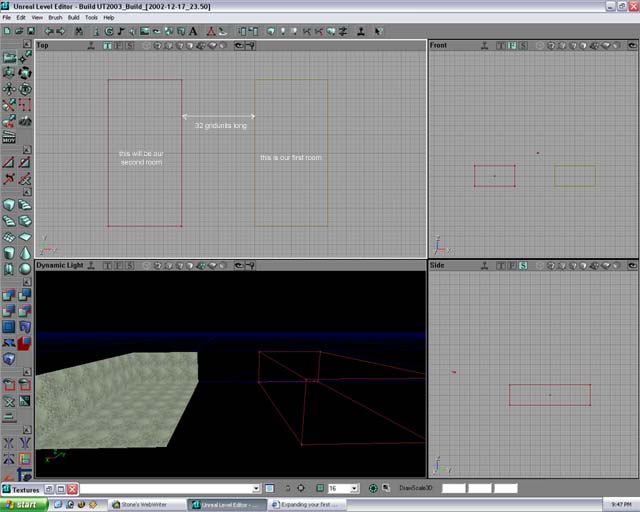640x512 pixels.
Task: Search for actors with binoculars icon
Action: pyautogui.click(x=79, y=31)
